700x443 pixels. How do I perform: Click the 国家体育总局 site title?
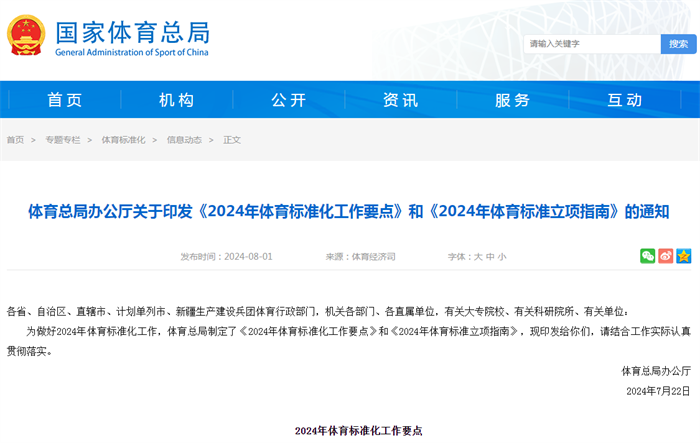click(132, 32)
